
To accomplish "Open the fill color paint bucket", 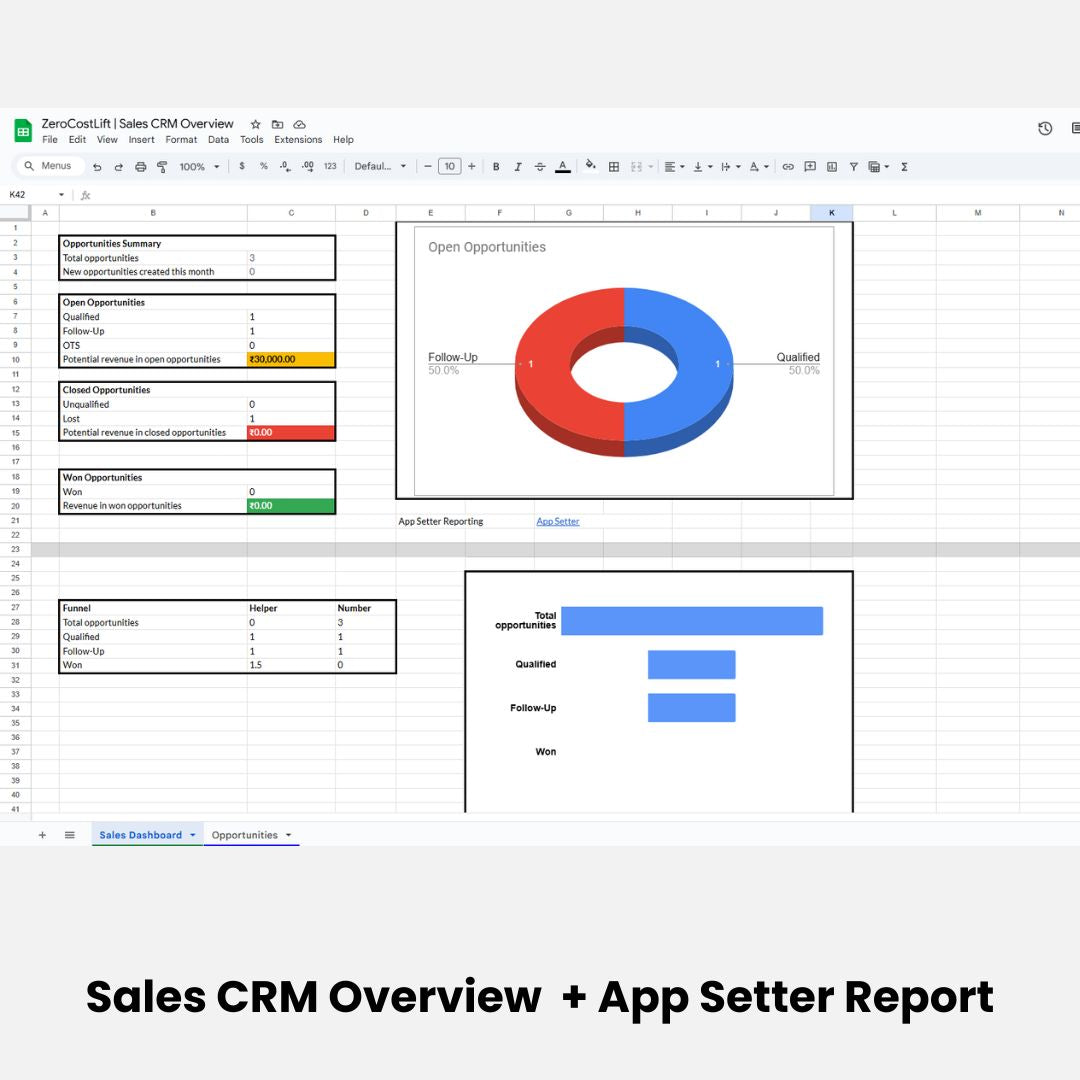I will (590, 167).
